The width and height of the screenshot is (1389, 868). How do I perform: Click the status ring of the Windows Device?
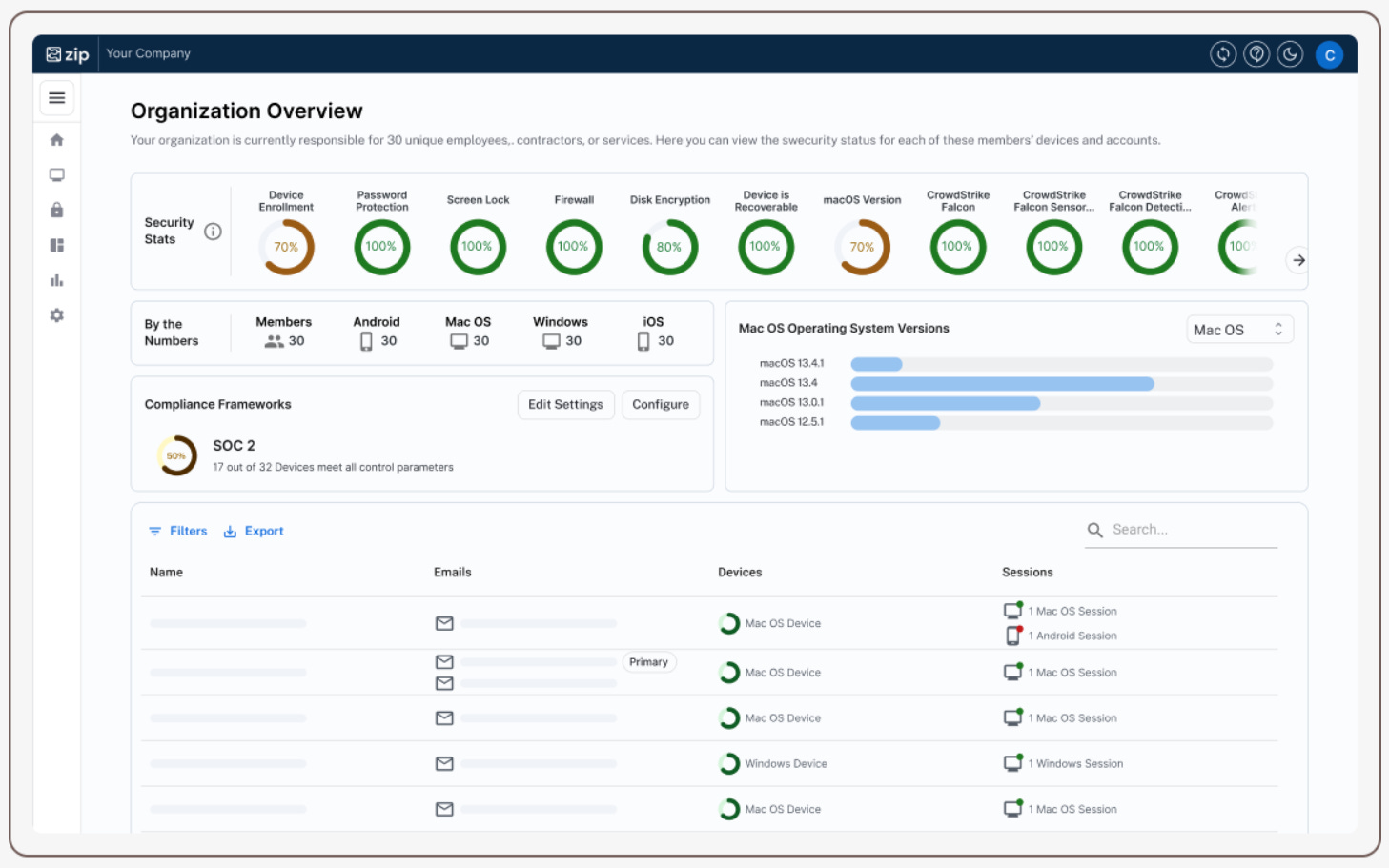click(729, 763)
